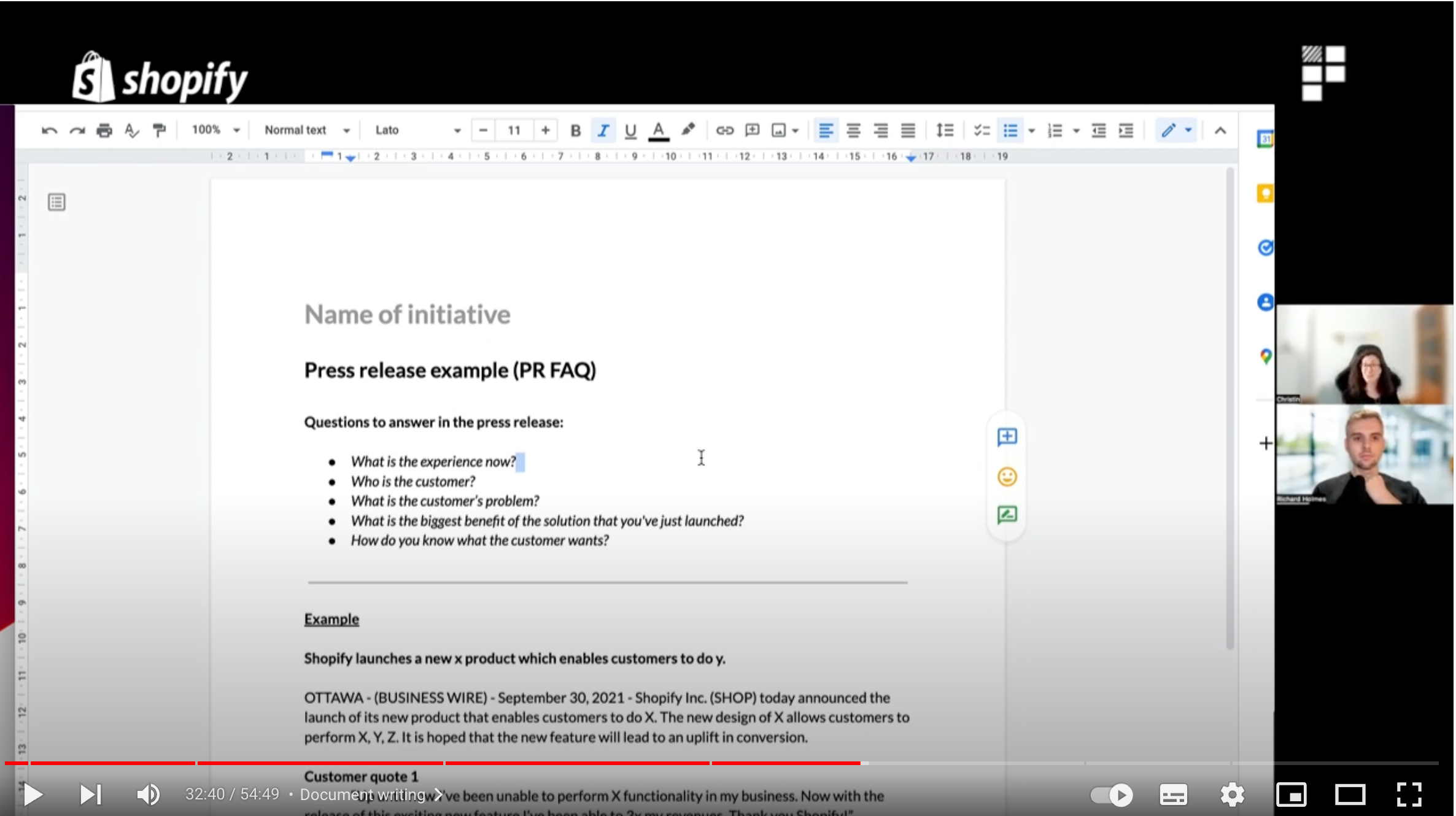Image resolution: width=1456 pixels, height=816 pixels.
Task: Toggle Italic formatting
Action: 603,130
